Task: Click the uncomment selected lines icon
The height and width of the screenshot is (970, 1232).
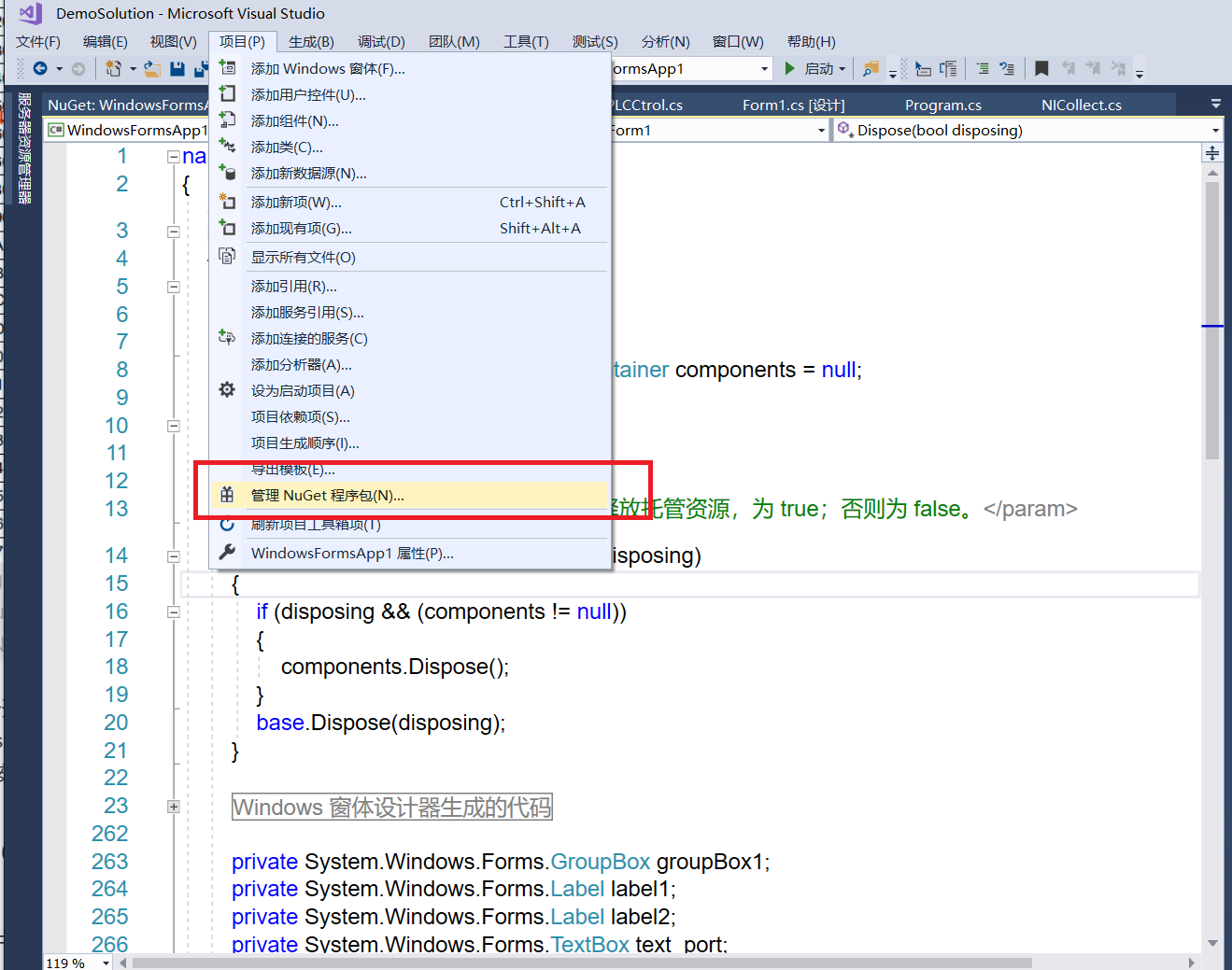Action: 1007,68
